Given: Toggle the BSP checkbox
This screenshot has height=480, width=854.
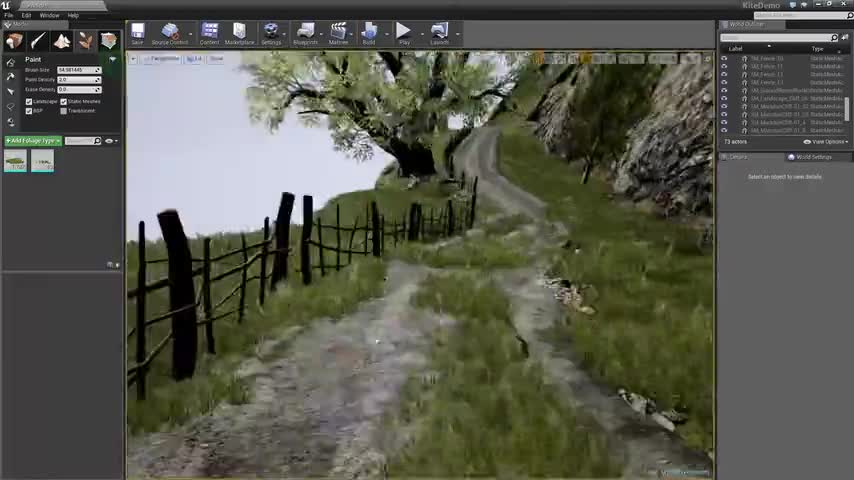Looking at the screenshot, I should [29, 111].
